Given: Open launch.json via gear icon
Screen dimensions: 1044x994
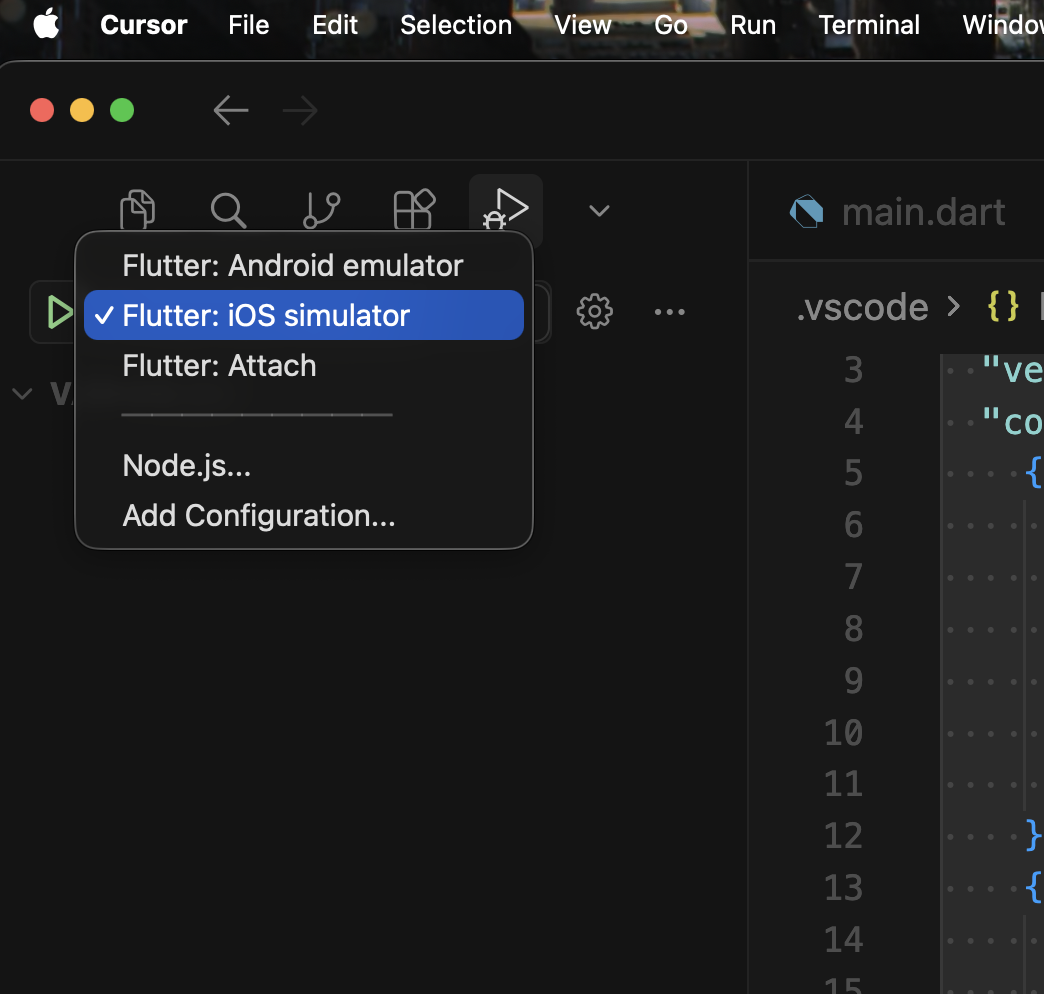Looking at the screenshot, I should point(595,312).
